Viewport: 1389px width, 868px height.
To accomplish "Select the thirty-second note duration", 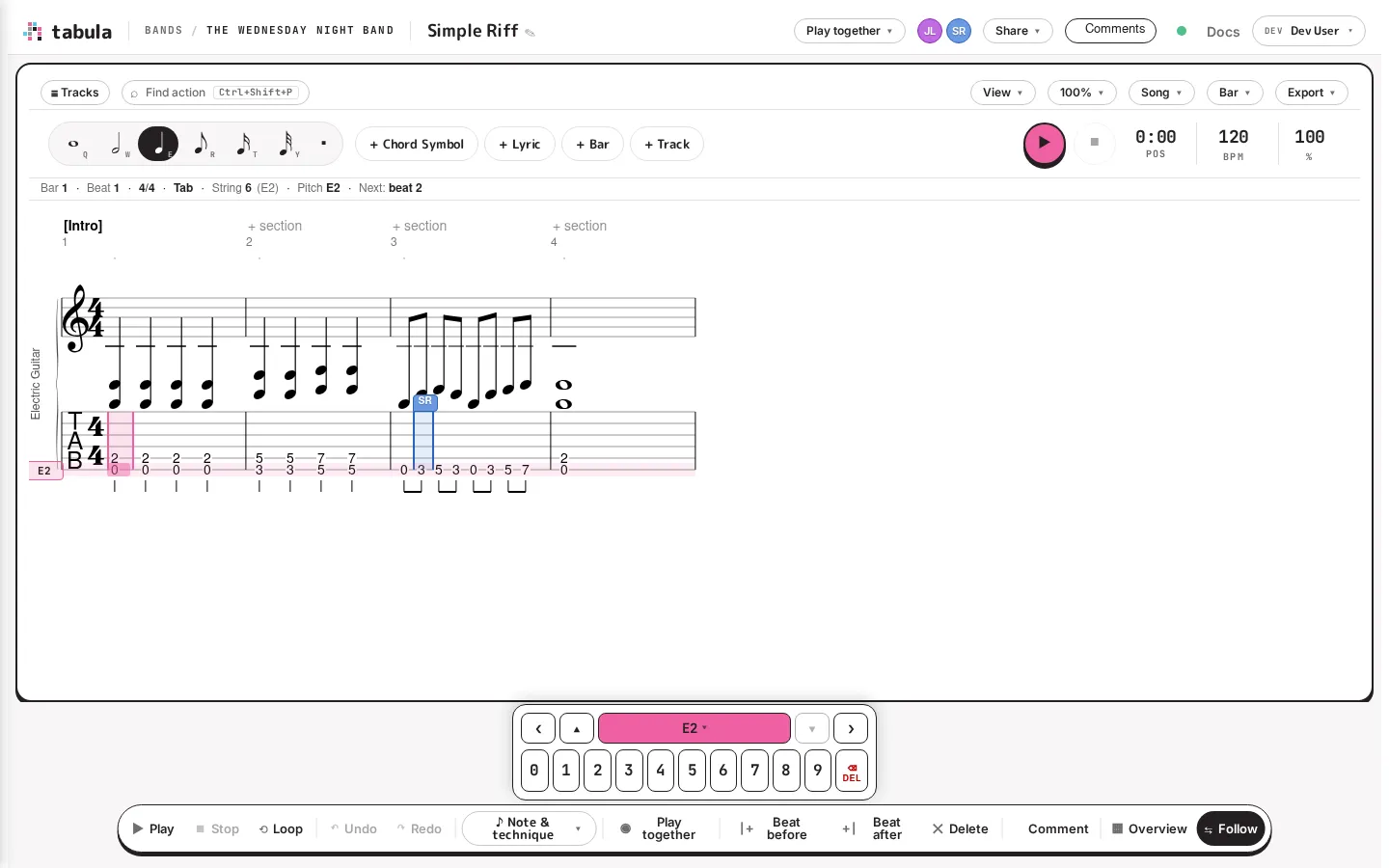I will (286, 144).
